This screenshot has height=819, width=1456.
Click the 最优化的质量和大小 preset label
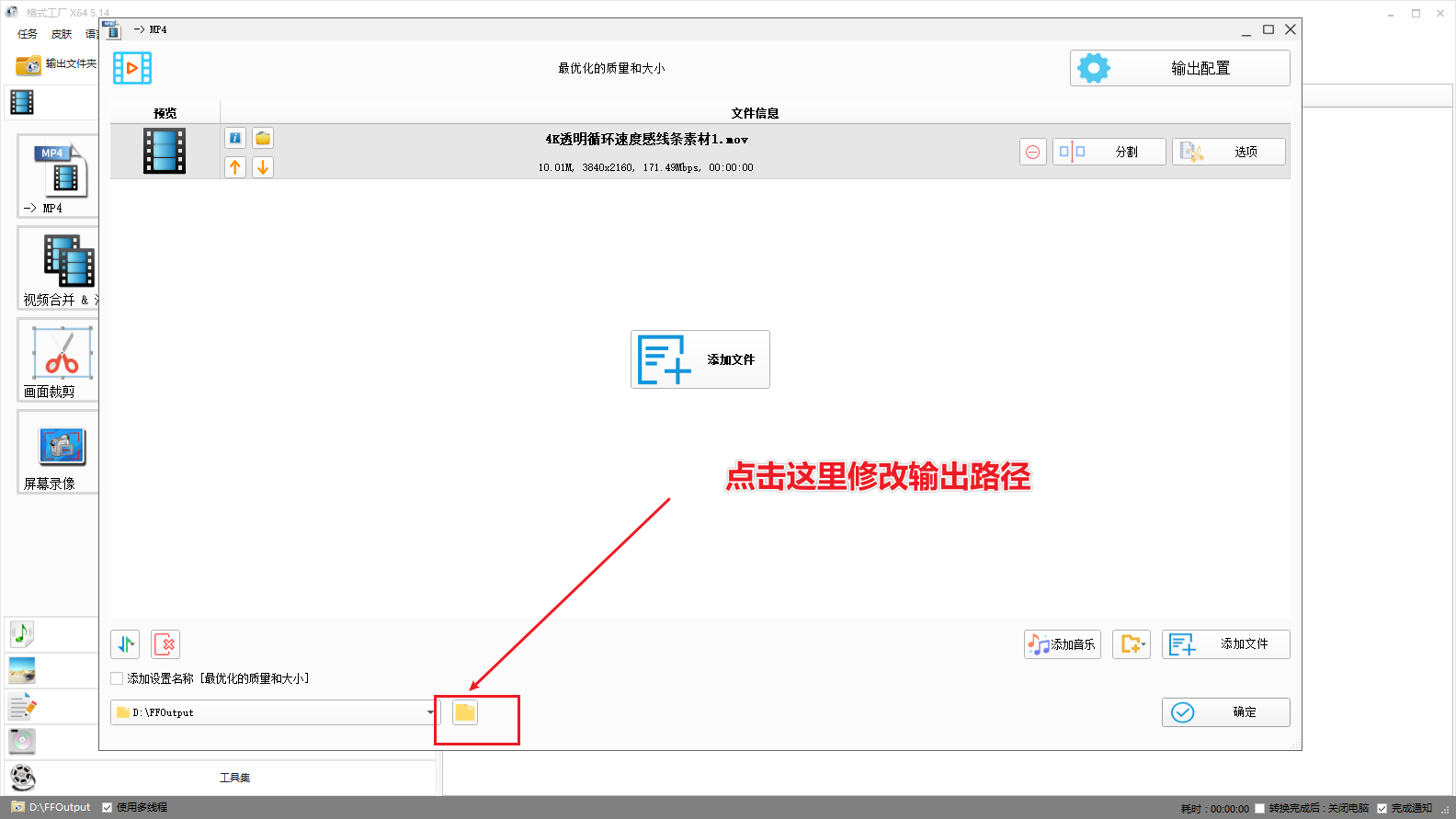[611, 68]
